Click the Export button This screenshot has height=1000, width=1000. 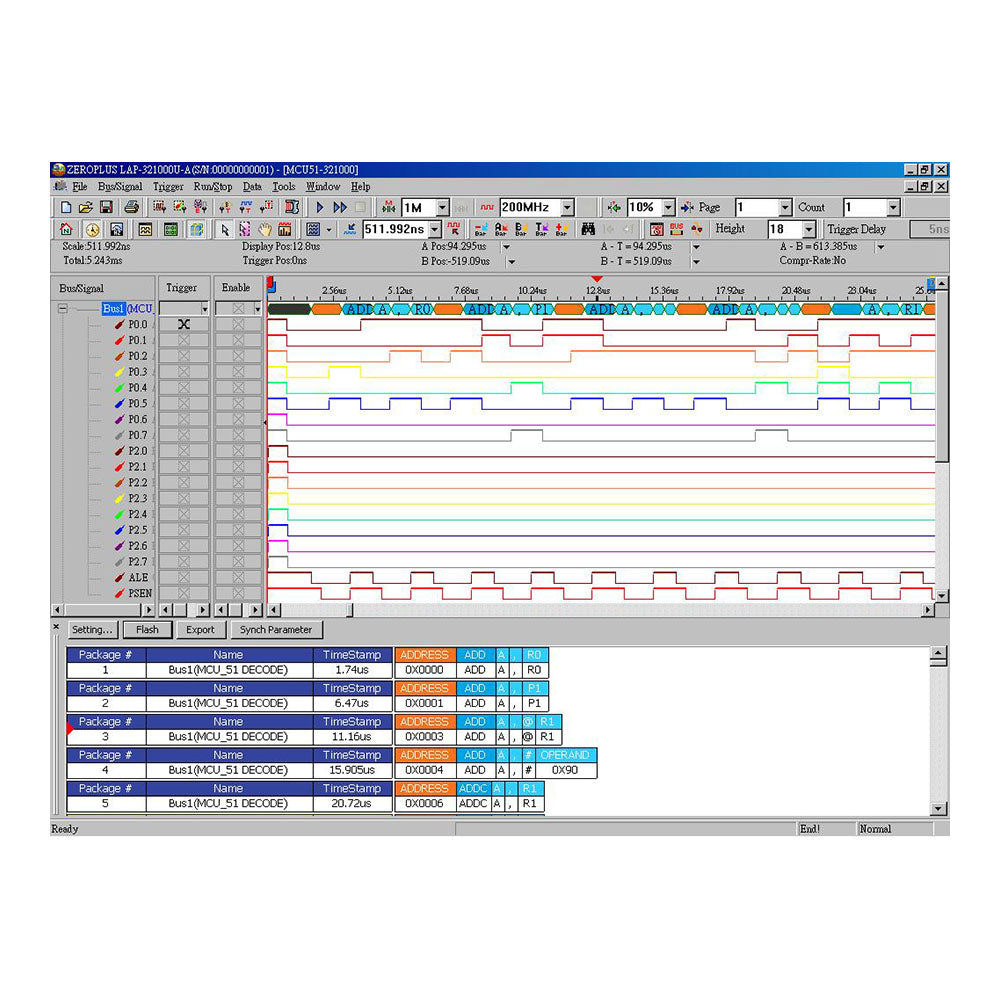(200, 630)
